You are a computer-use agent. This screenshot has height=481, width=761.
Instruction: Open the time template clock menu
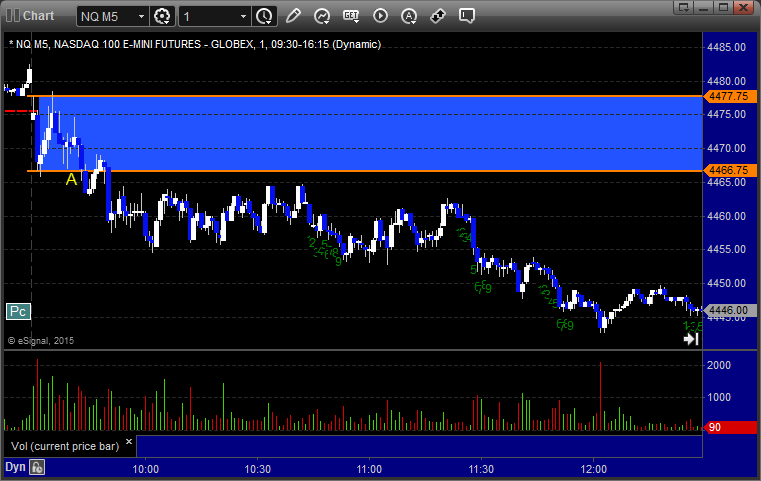[264, 17]
